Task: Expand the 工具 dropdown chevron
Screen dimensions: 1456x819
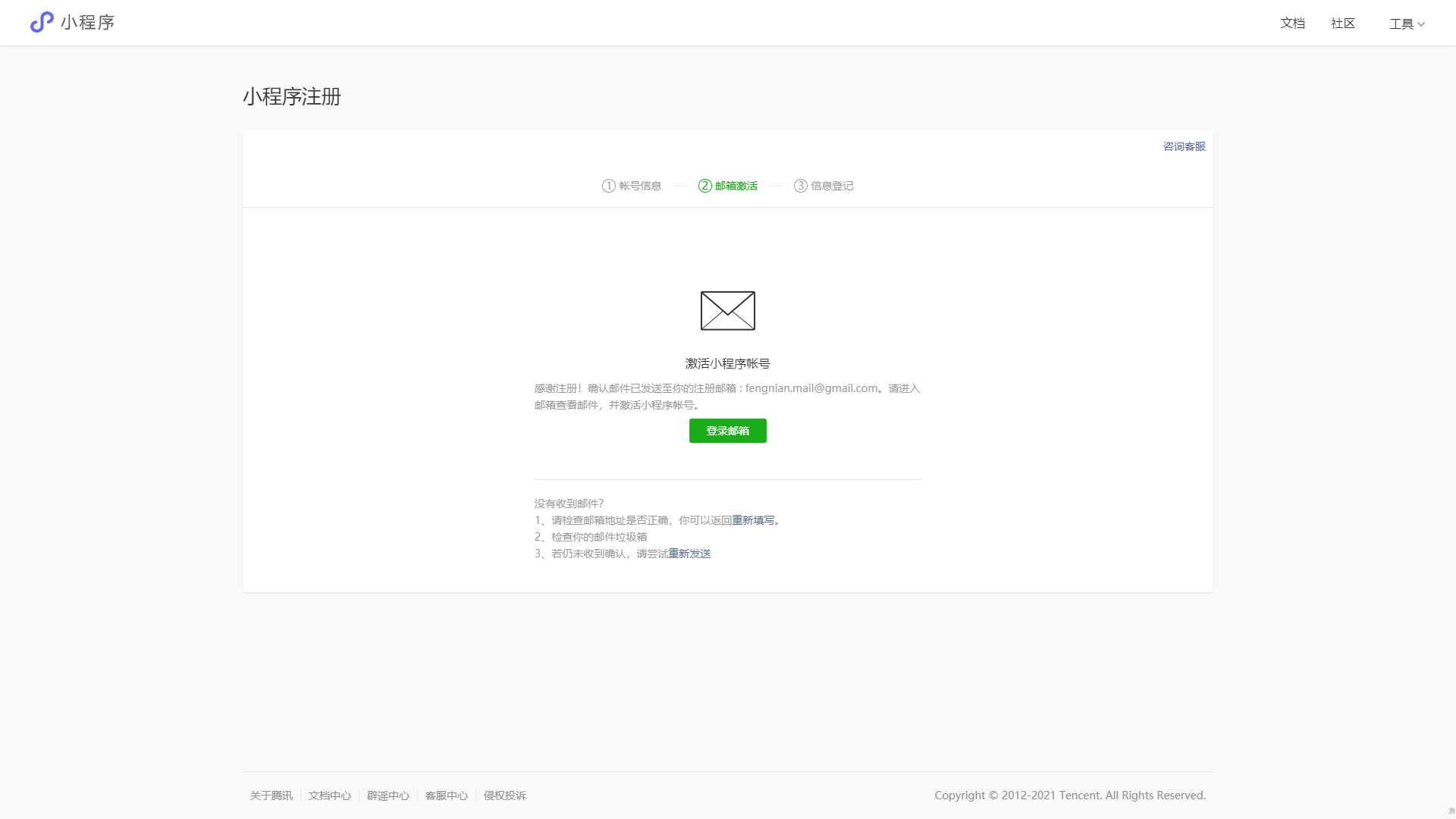Action: pyautogui.click(x=1421, y=24)
